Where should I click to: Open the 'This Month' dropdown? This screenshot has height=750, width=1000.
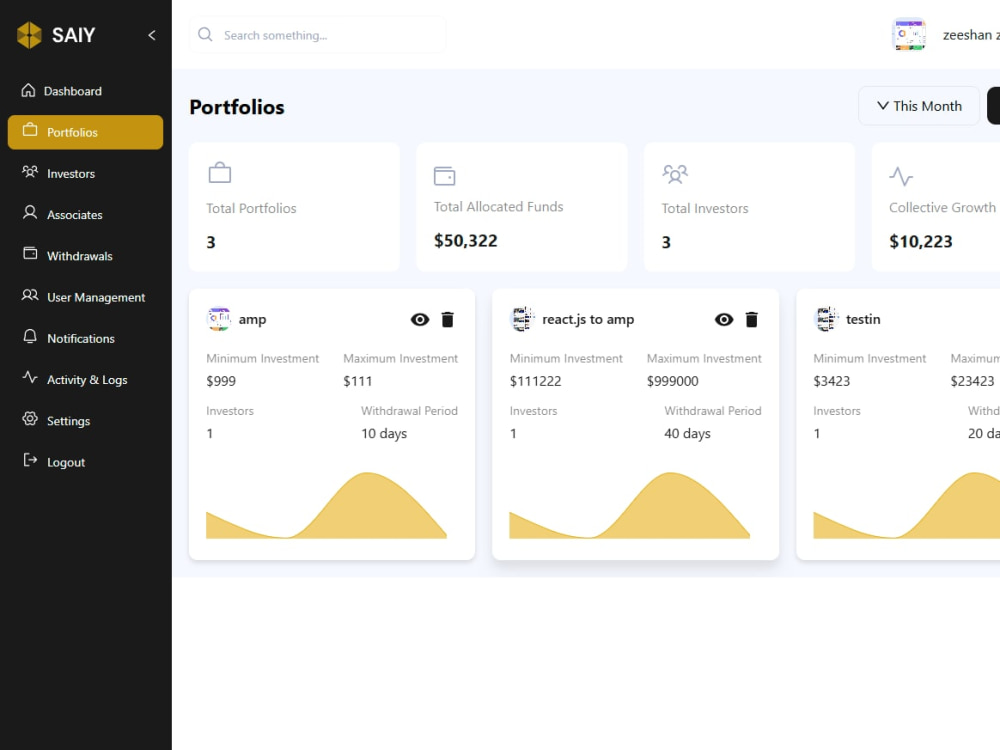click(x=919, y=106)
